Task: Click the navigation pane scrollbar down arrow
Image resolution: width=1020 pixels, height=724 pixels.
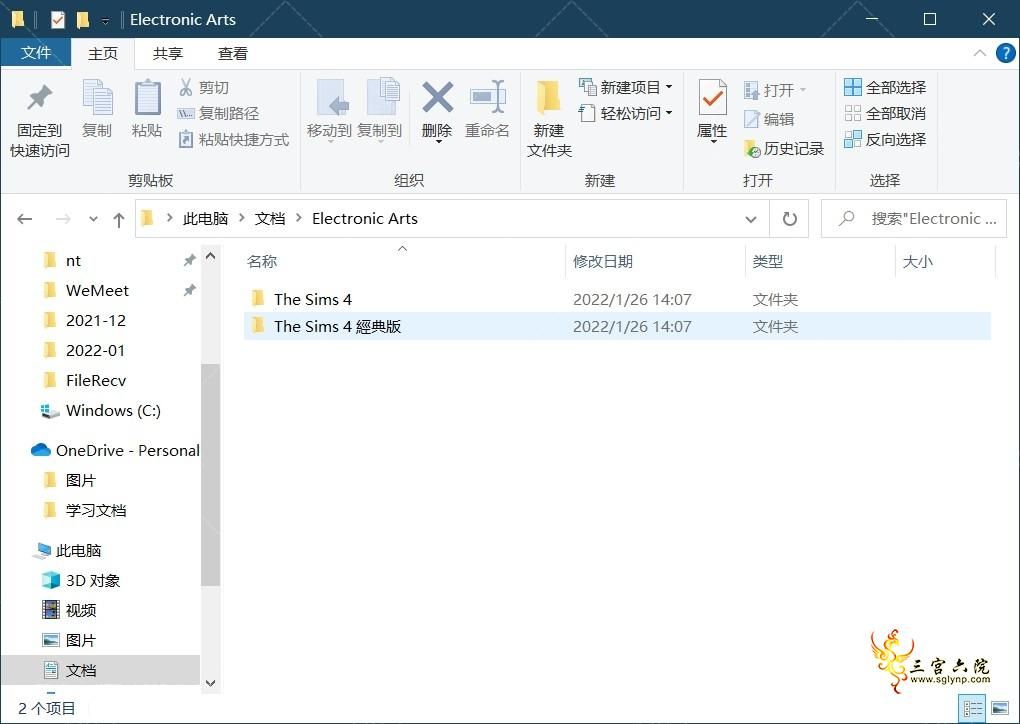Action: [210, 683]
